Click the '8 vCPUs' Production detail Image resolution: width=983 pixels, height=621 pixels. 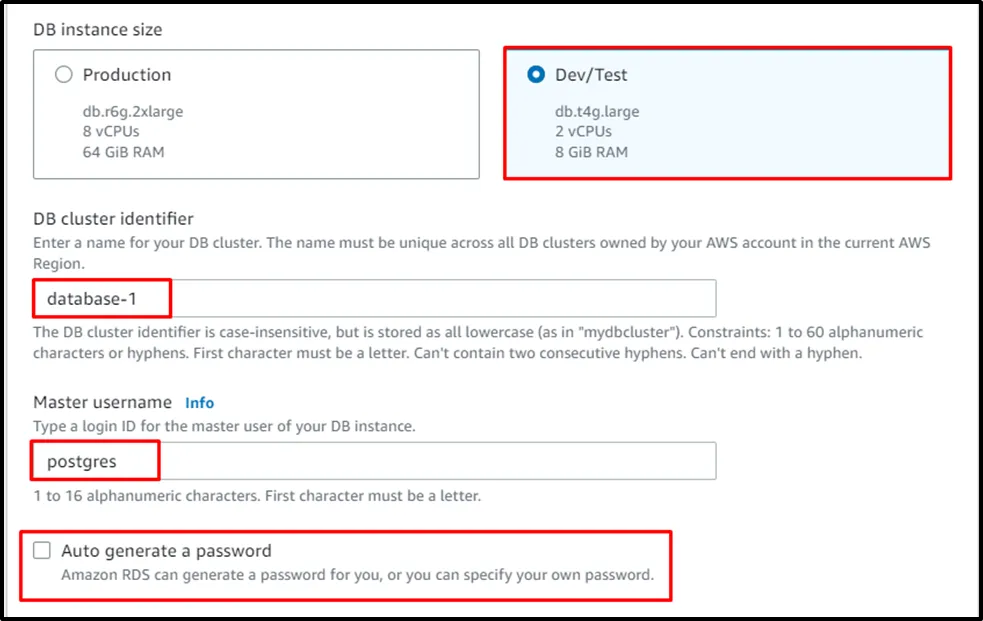[x=111, y=131]
